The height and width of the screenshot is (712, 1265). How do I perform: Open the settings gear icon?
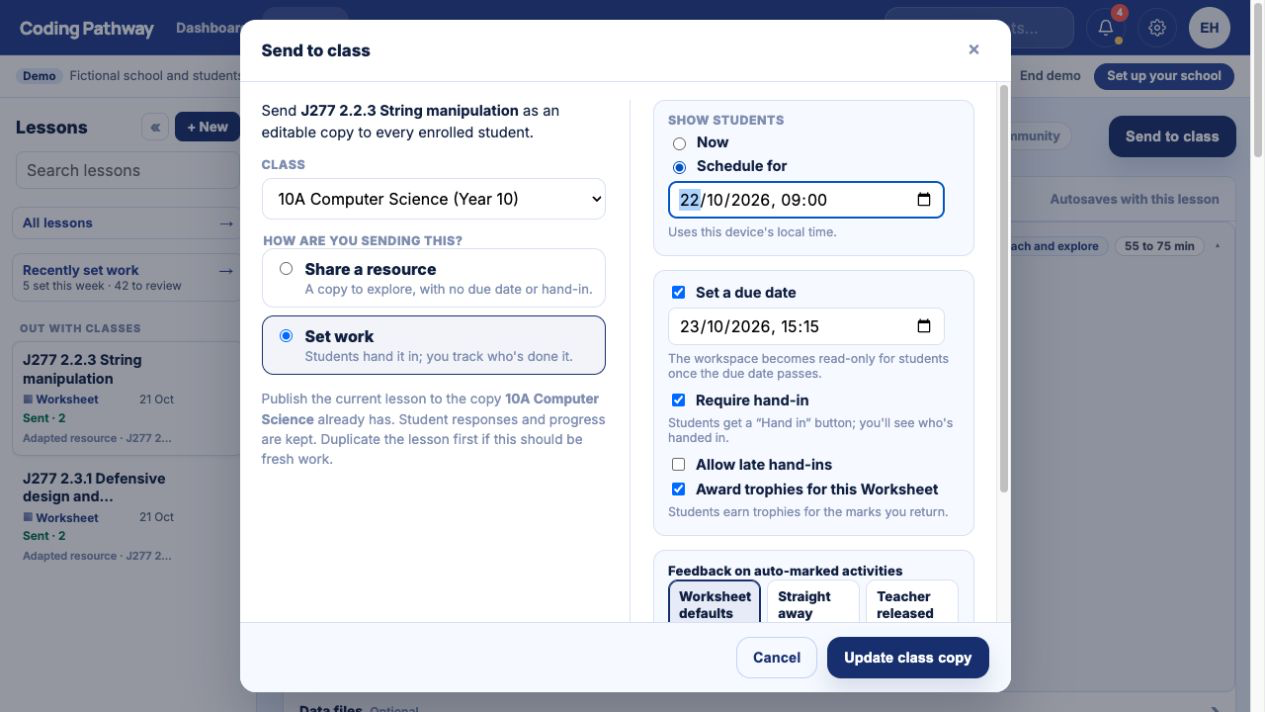click(x=1157, y=28)
